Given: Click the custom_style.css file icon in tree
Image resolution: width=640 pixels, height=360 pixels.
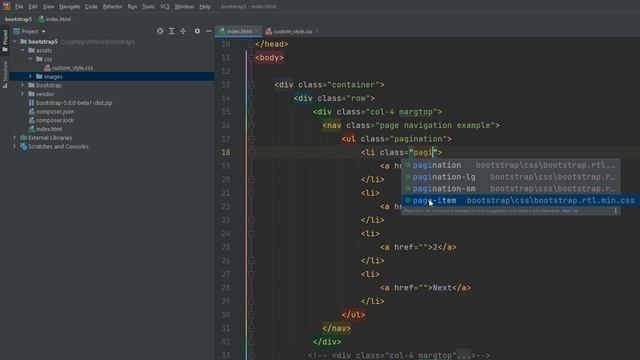Looking at the screenshot, I should (x=47, y=68).
